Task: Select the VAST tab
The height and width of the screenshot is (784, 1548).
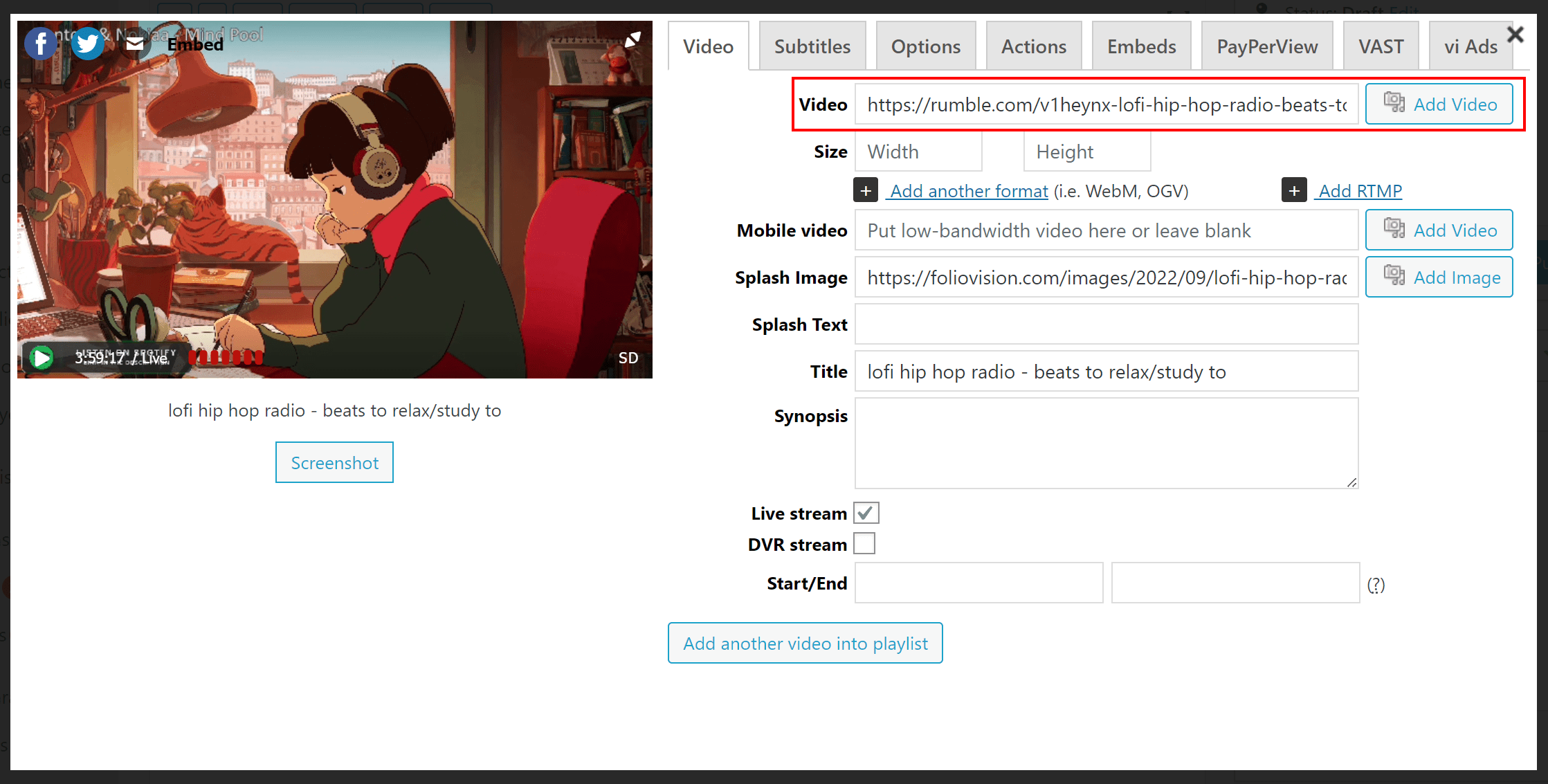Action: click(1381, 46)
